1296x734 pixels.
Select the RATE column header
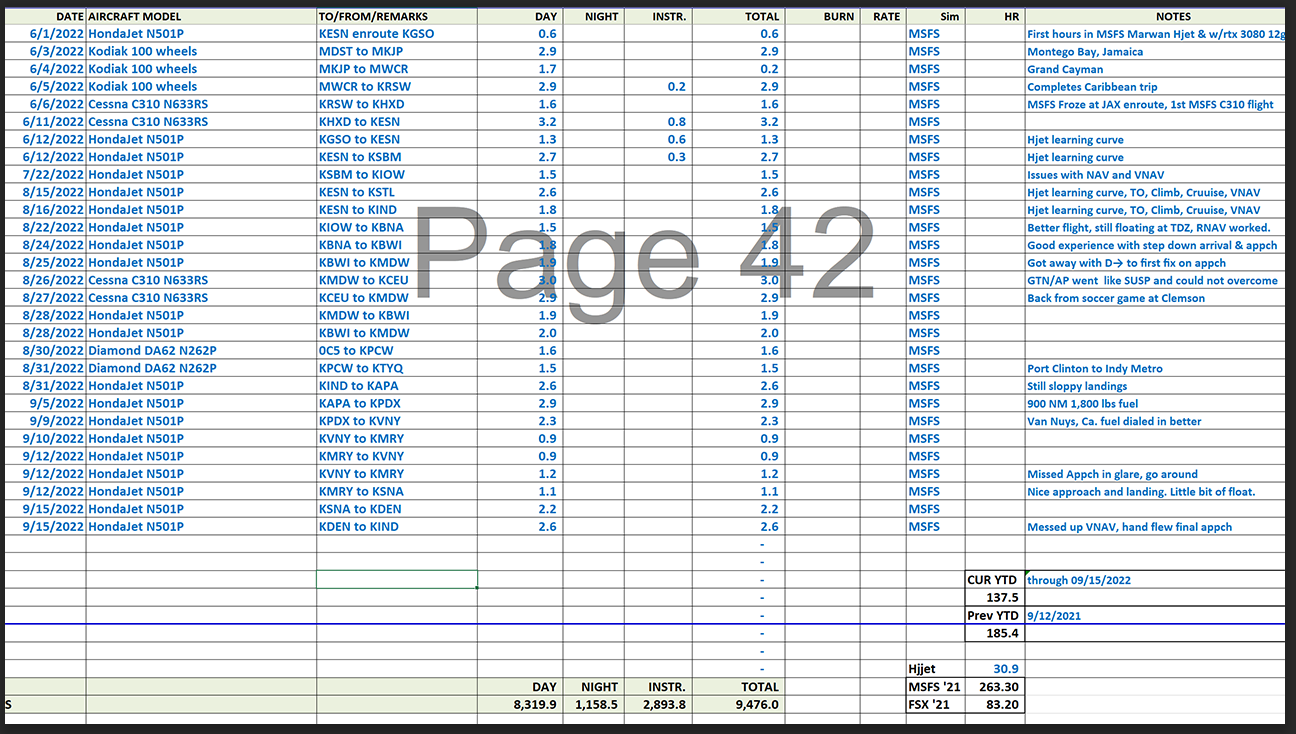click(883, 16)
